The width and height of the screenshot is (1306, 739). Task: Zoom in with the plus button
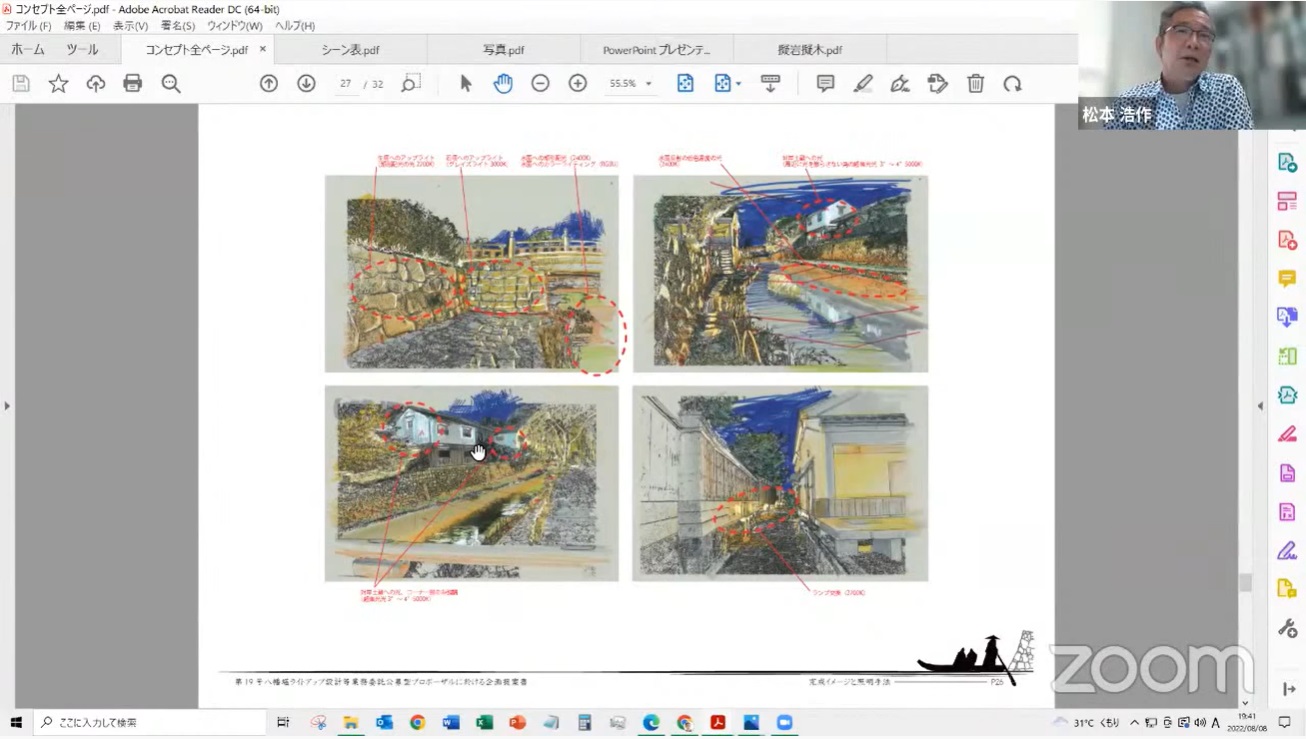[x=578, y=84]
